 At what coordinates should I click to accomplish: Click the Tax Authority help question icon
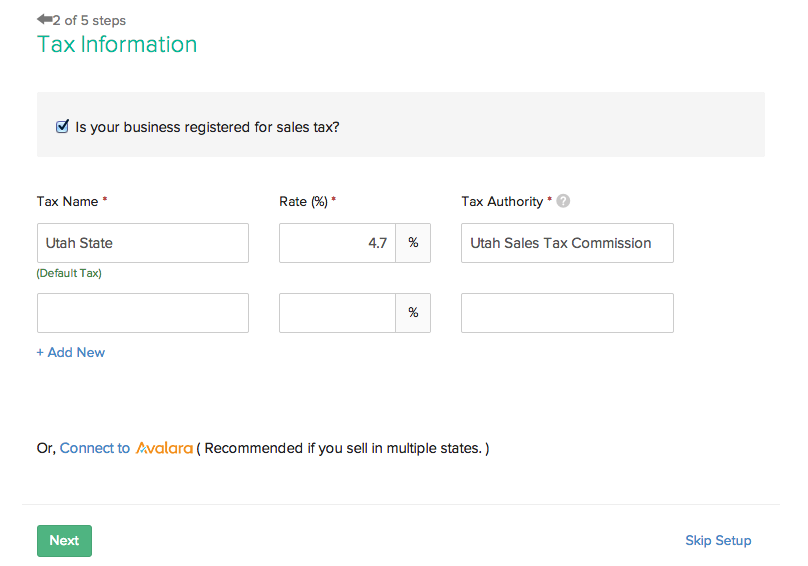point(564,201)
